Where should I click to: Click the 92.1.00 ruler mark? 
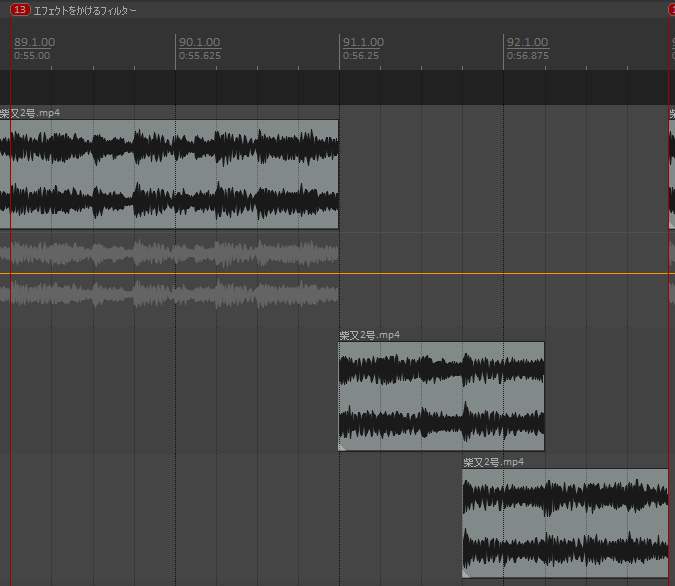click(x=526, y=42)
